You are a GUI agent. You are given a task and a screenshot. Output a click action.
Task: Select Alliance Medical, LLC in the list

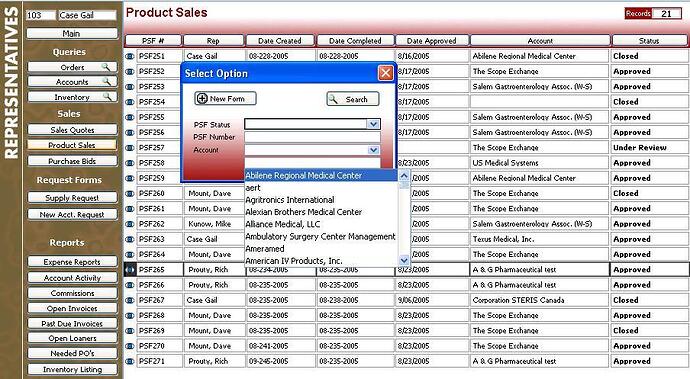(x=283, y=224)
